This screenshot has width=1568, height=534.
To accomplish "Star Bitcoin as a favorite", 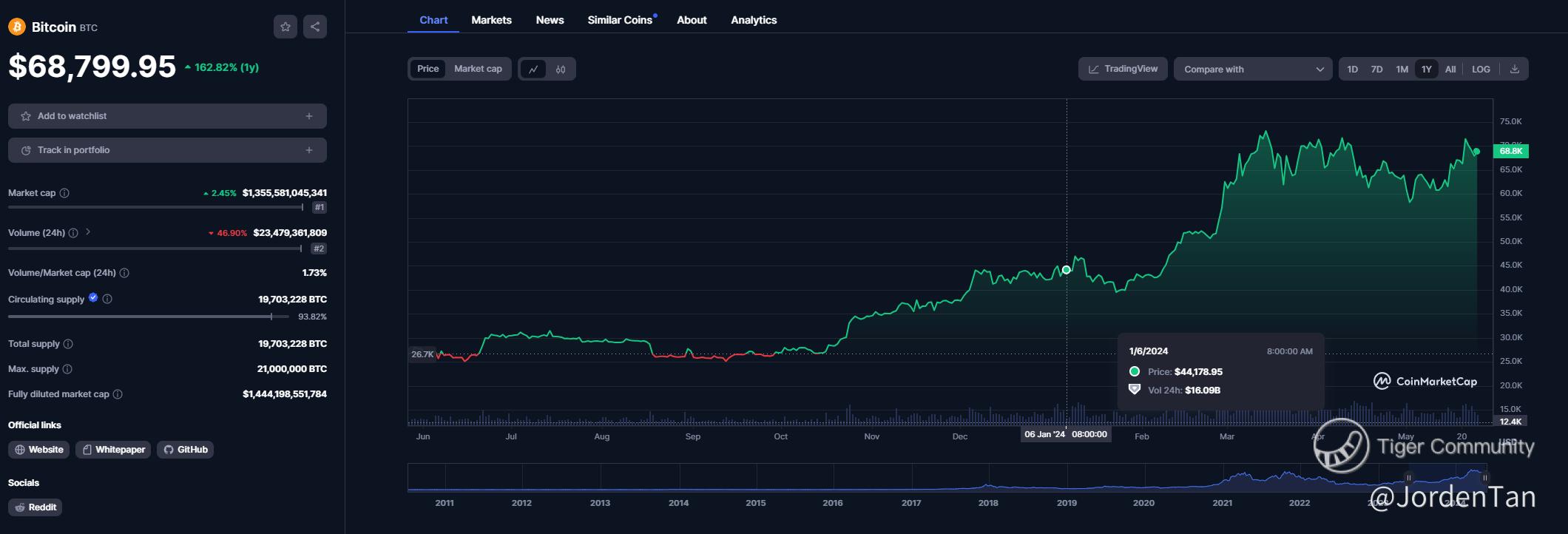I will pyautogui.click(x=285, y=27).
